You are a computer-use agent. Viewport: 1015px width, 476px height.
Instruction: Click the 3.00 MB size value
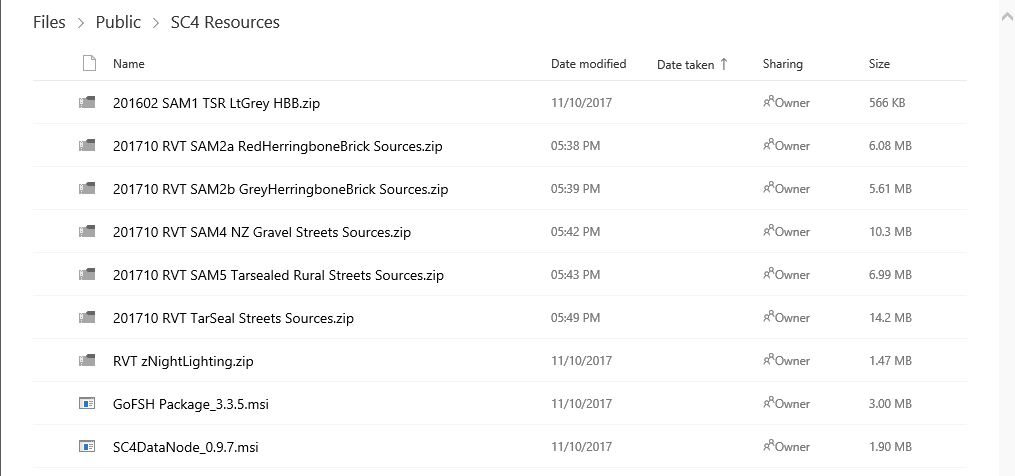click(x=890, y=403)
